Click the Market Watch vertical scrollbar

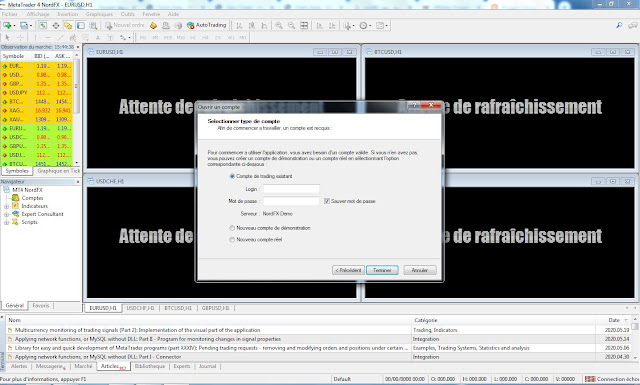(x=77, y=109)
